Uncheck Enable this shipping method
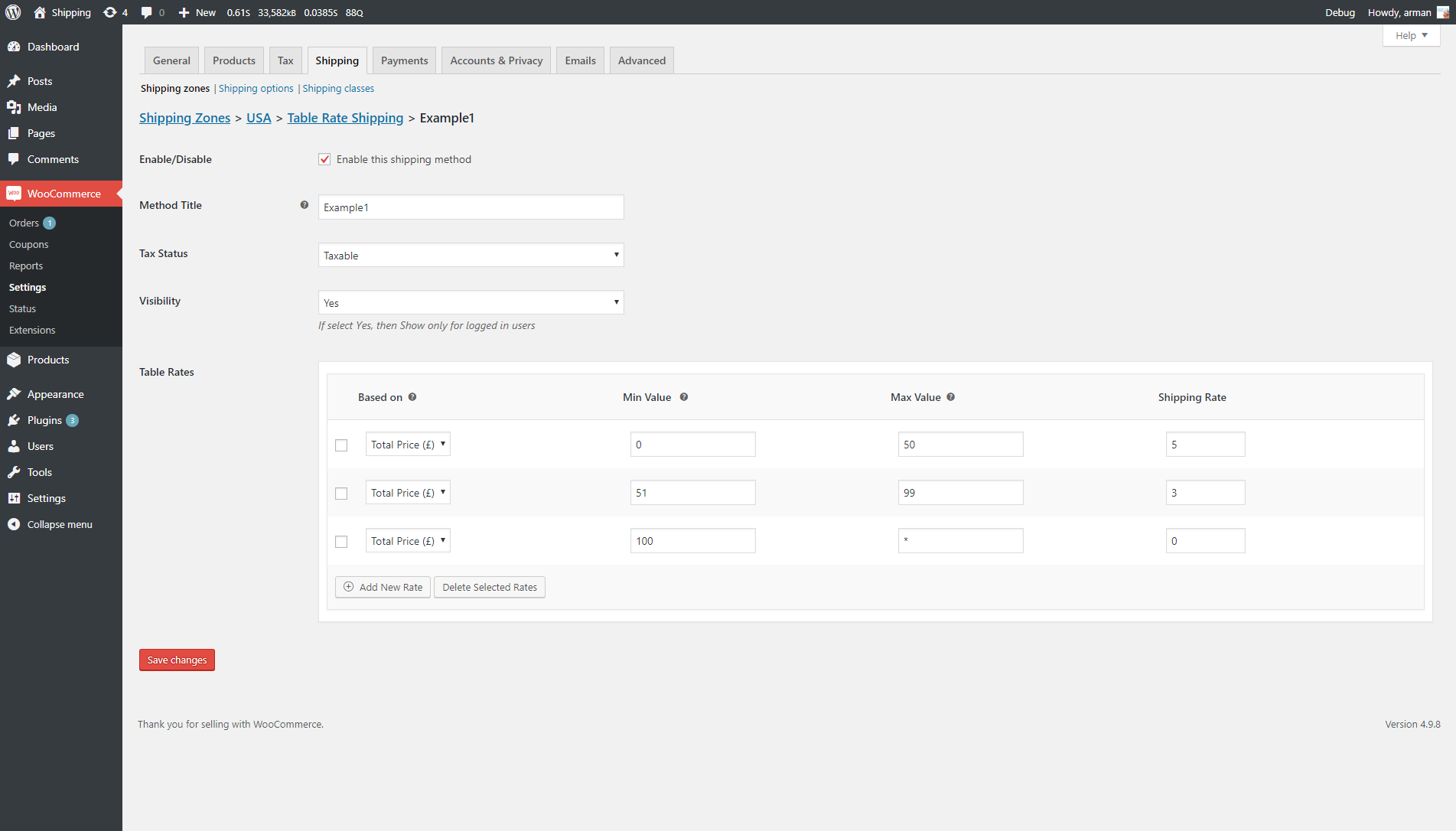Screen dimensions: 1456x831 coord(324,159)
